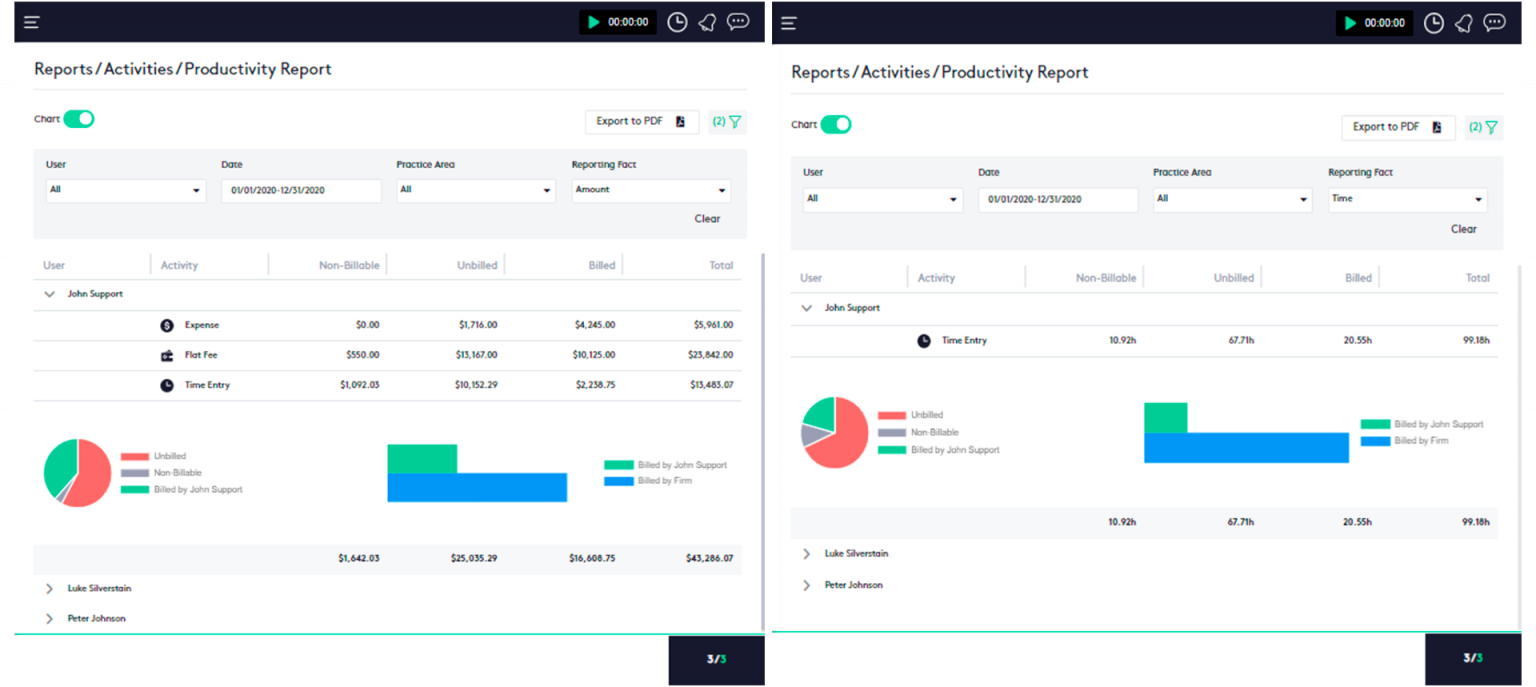Click page counter 3/3 in left window

pyautogui.click(x=716, y=659)
